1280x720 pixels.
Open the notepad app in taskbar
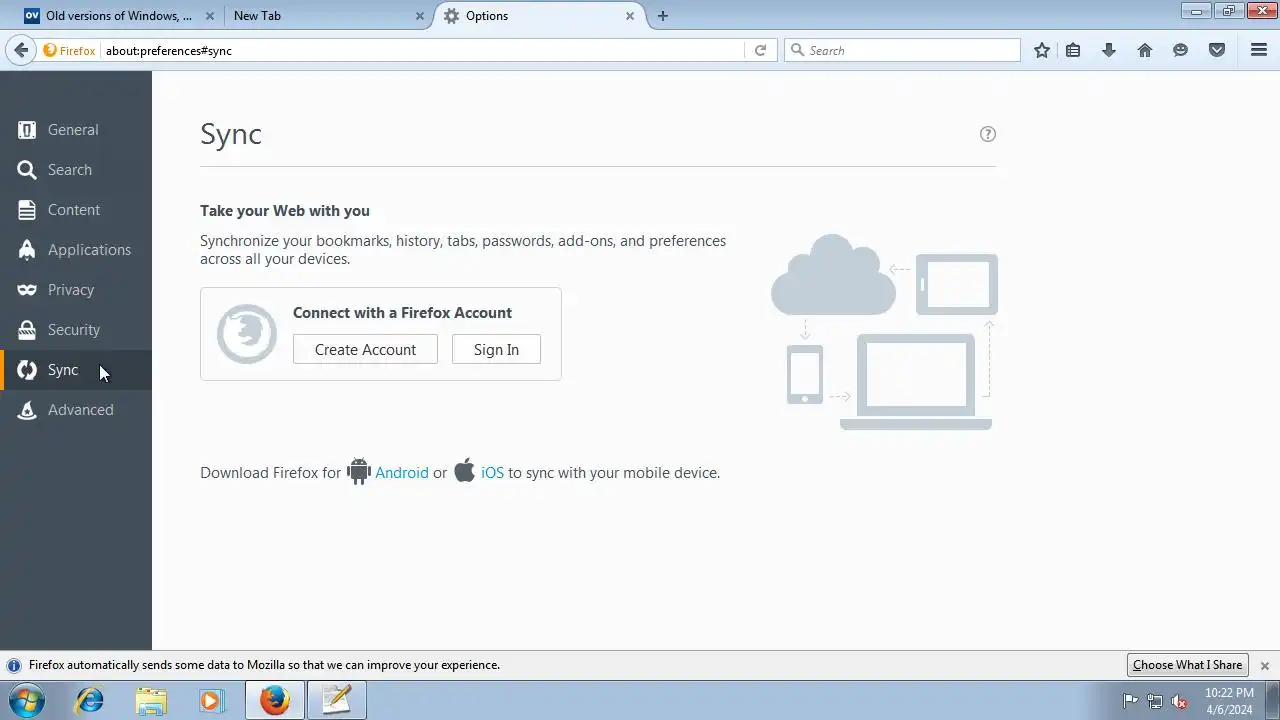coord(337,700)
